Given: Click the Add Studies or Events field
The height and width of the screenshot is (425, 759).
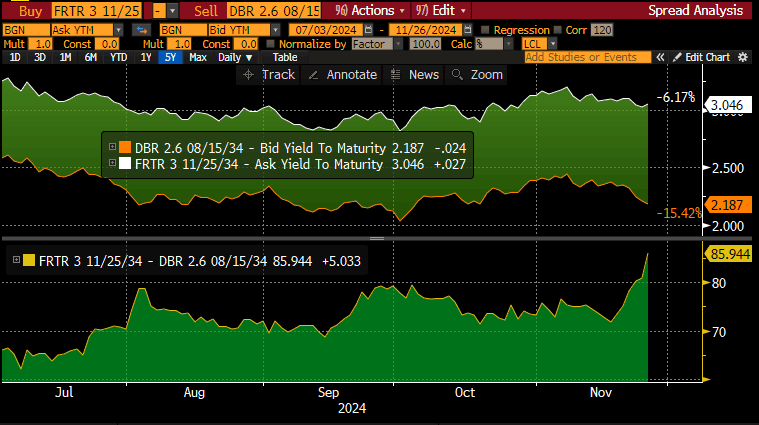Looking at the screenshot, I should point(587,57).
